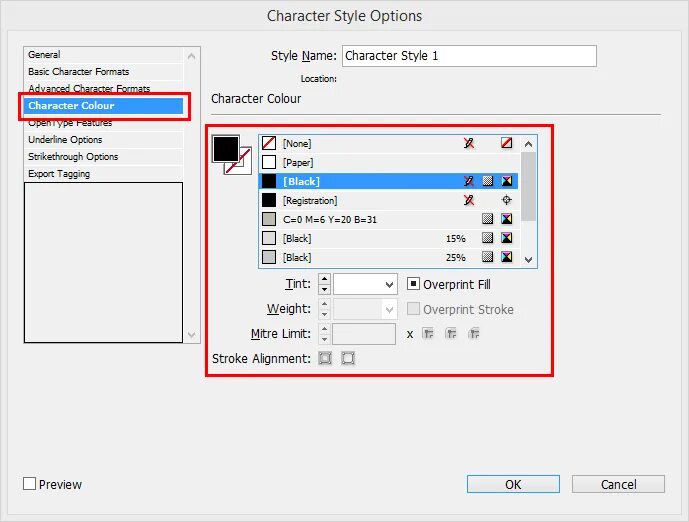Pick the [Black] 25% tint swatch

[389, 257]
